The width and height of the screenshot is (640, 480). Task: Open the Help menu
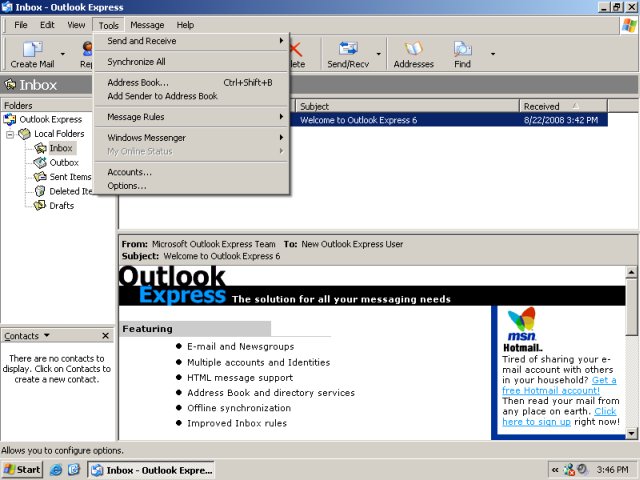185,25
